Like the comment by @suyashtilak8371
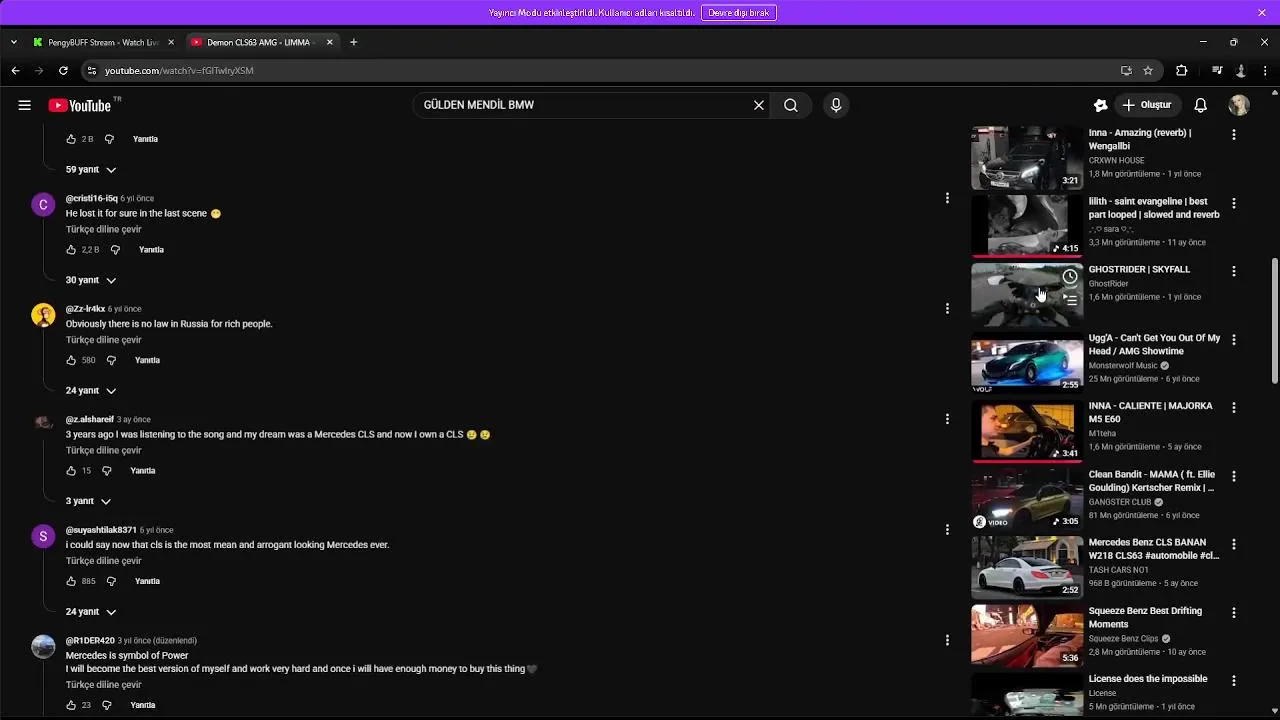The image size is (1280, 720). click(71, 581)
